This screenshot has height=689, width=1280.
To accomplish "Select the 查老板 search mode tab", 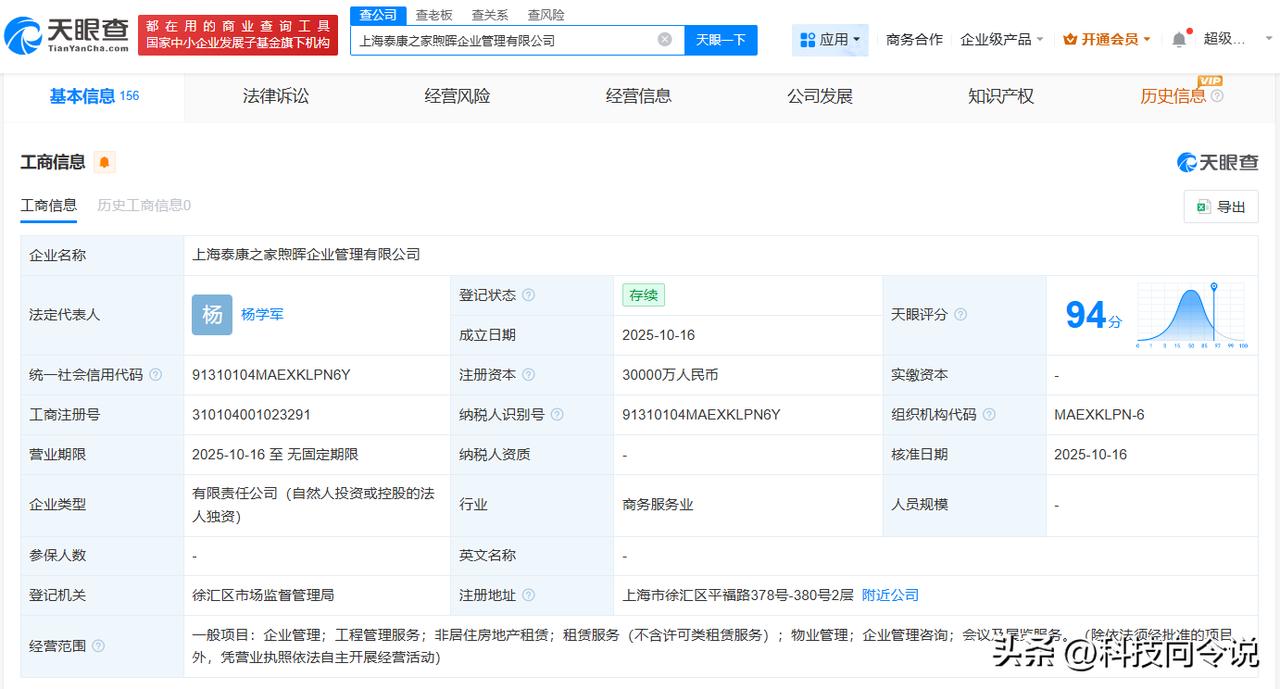I will click(434, 15).
